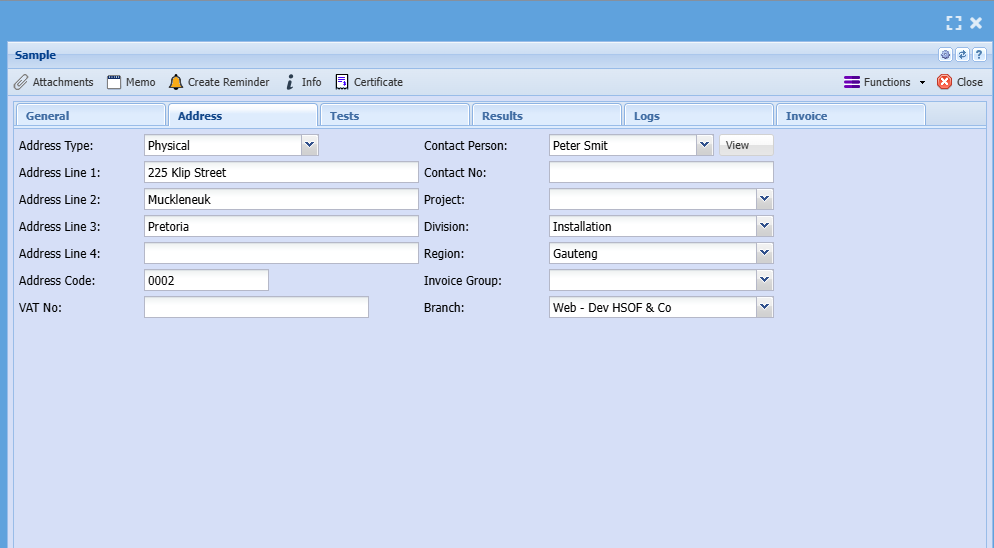Close the window with the white X

976,23
